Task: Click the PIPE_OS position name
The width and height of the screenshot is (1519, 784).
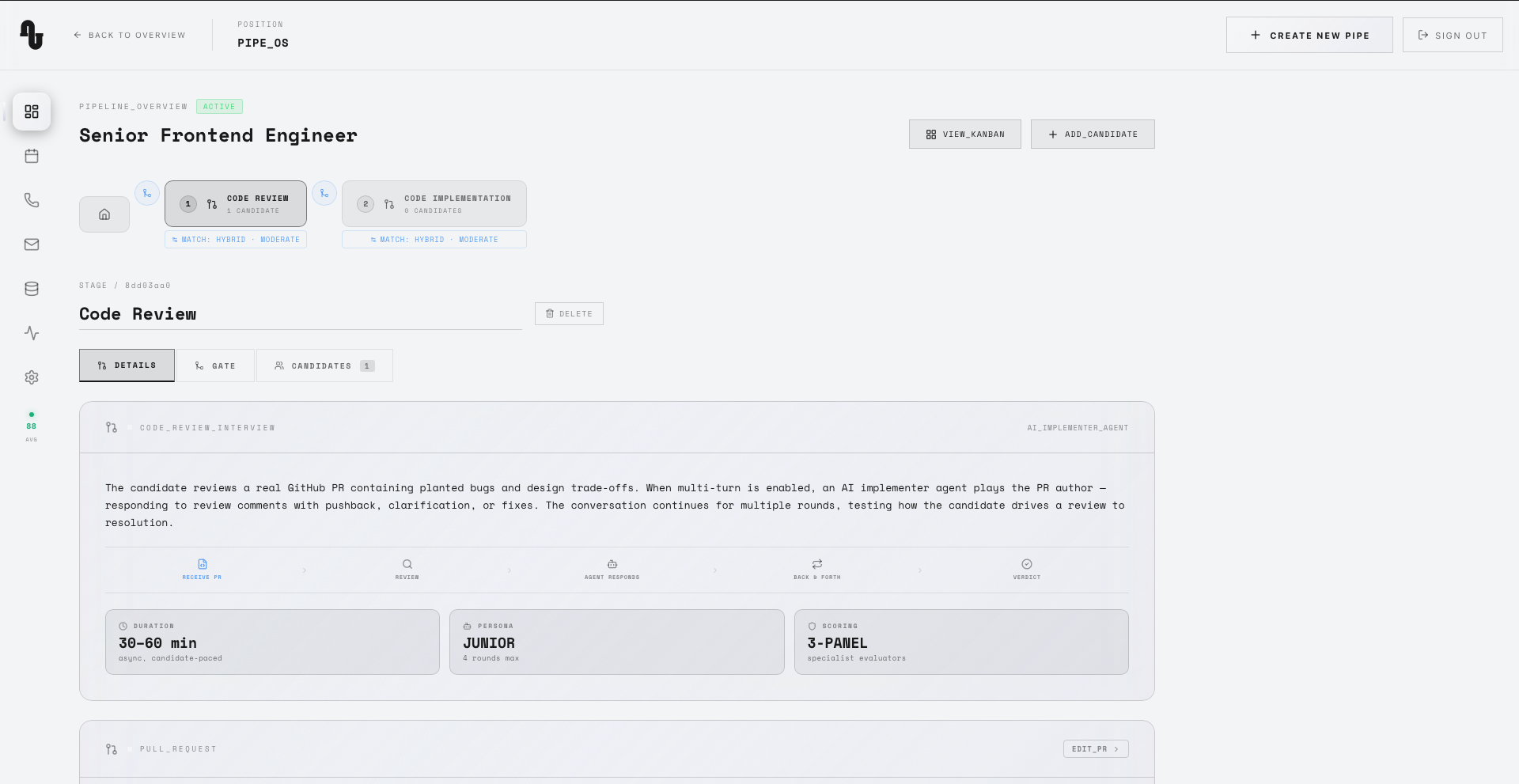Action: click(263, 43)
